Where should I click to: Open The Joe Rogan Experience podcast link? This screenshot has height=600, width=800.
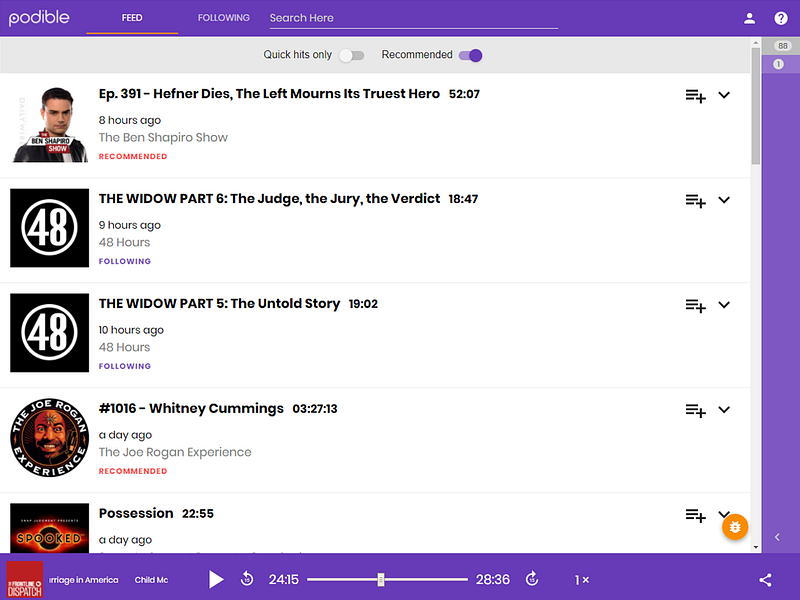click(x=175, y=452)
